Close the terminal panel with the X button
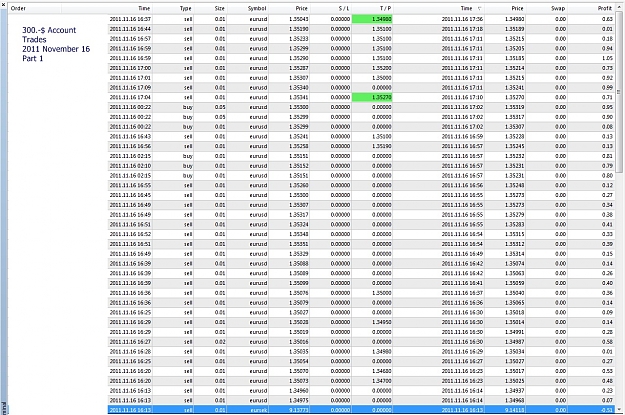Screen dimensions: 625x415 pyautogui.click(x=3, y=5)
